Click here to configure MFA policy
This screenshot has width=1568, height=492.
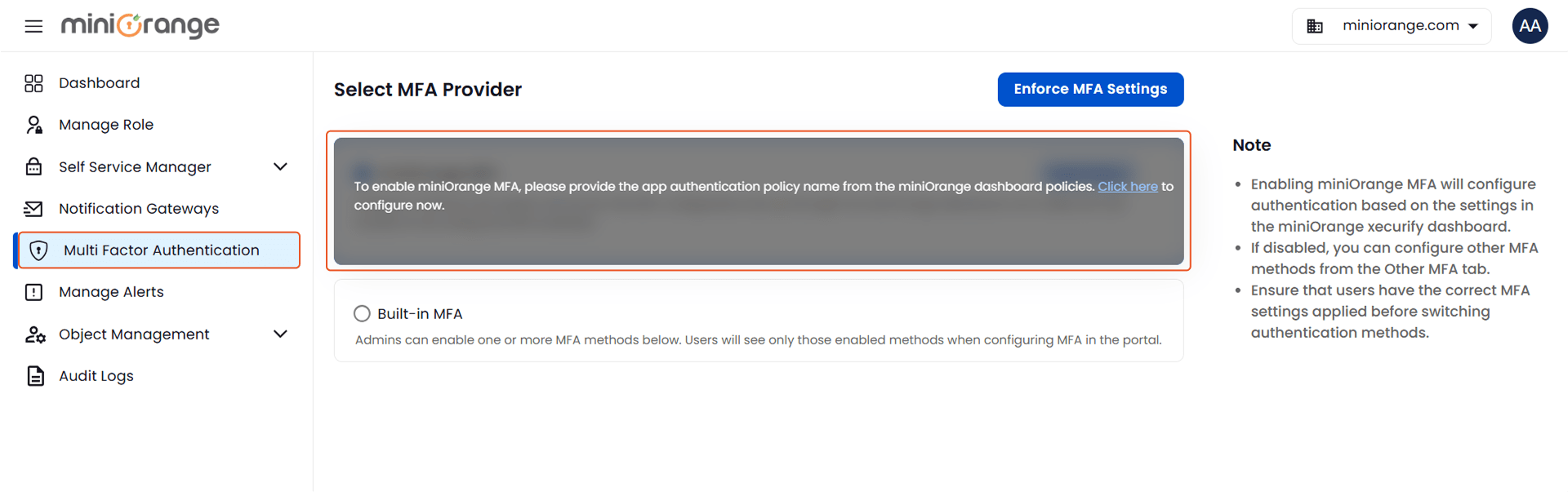pyautogui.click(x=1128, y=186)
